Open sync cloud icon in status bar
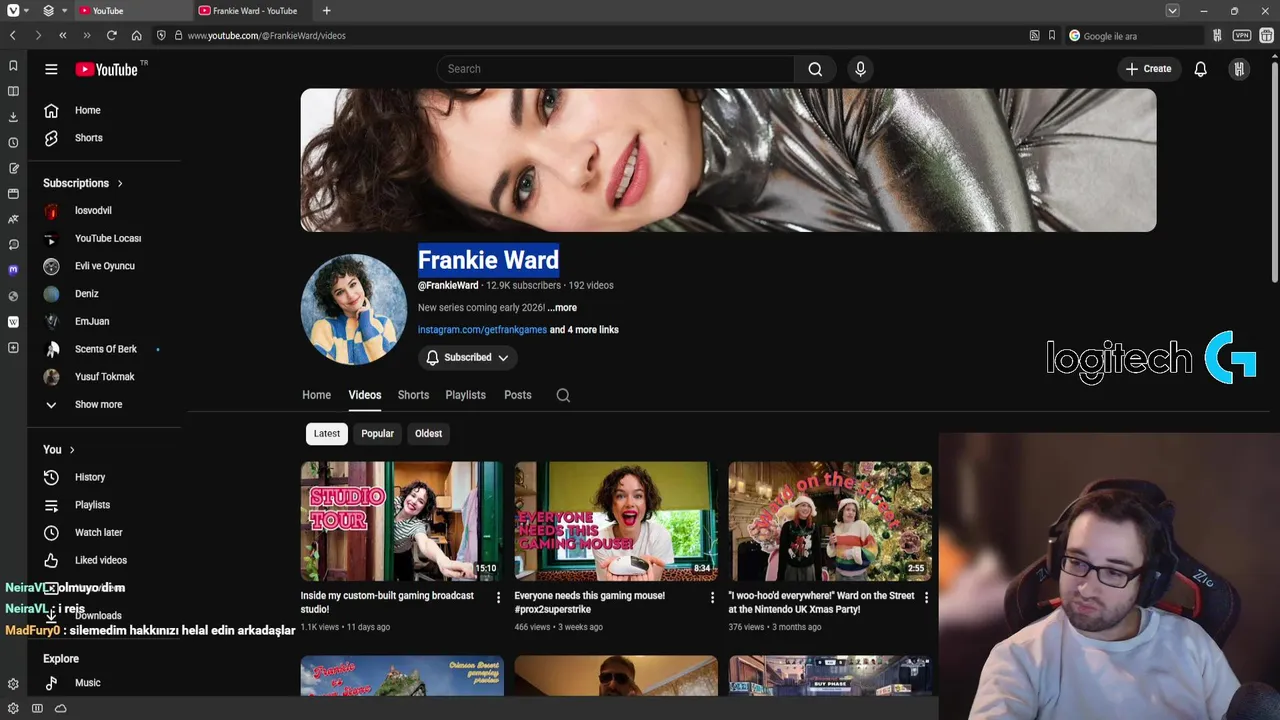This screenshot has width=1280, height=720. [61, 708]
